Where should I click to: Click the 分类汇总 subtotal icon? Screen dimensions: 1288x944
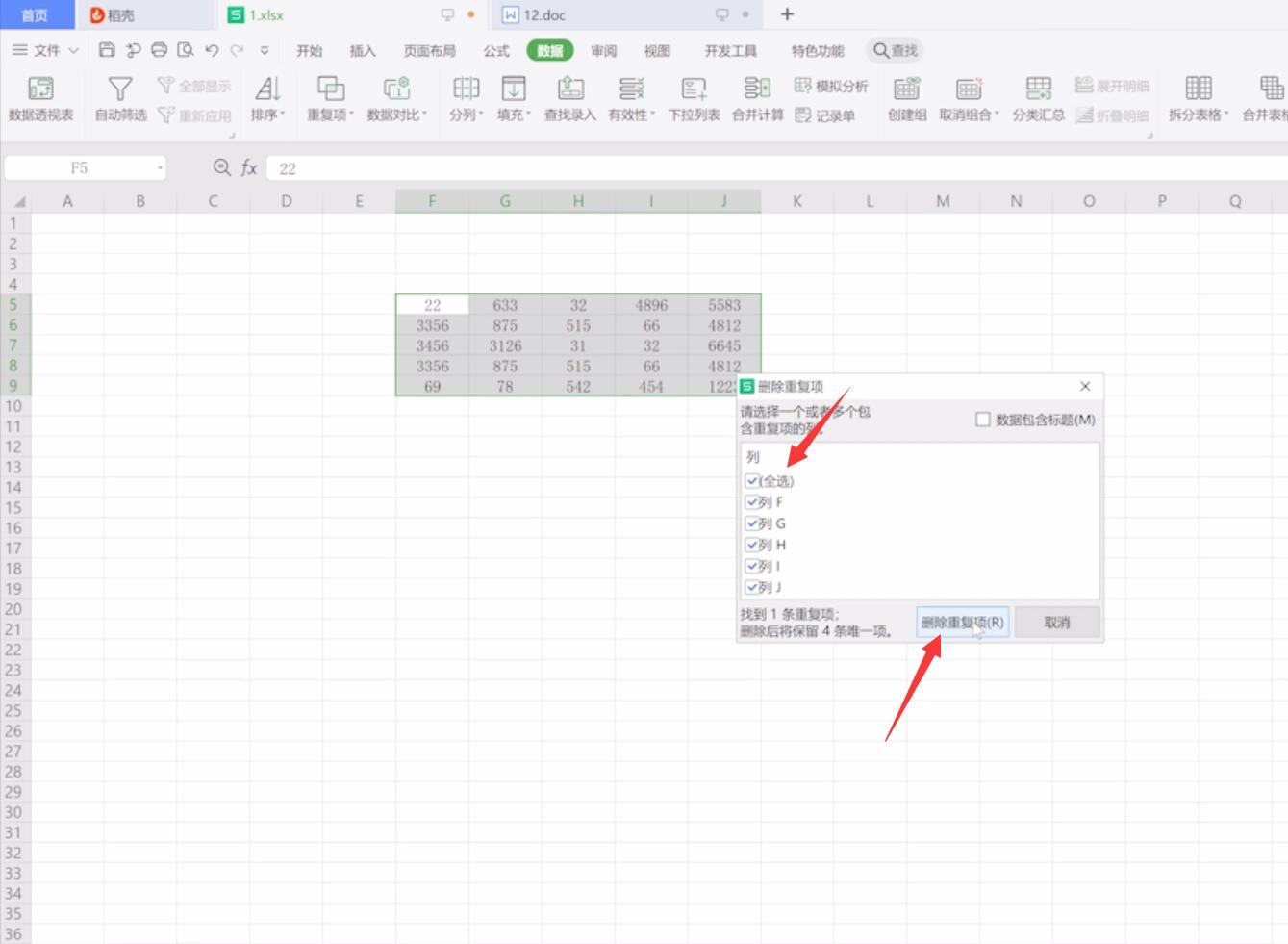1039,89
